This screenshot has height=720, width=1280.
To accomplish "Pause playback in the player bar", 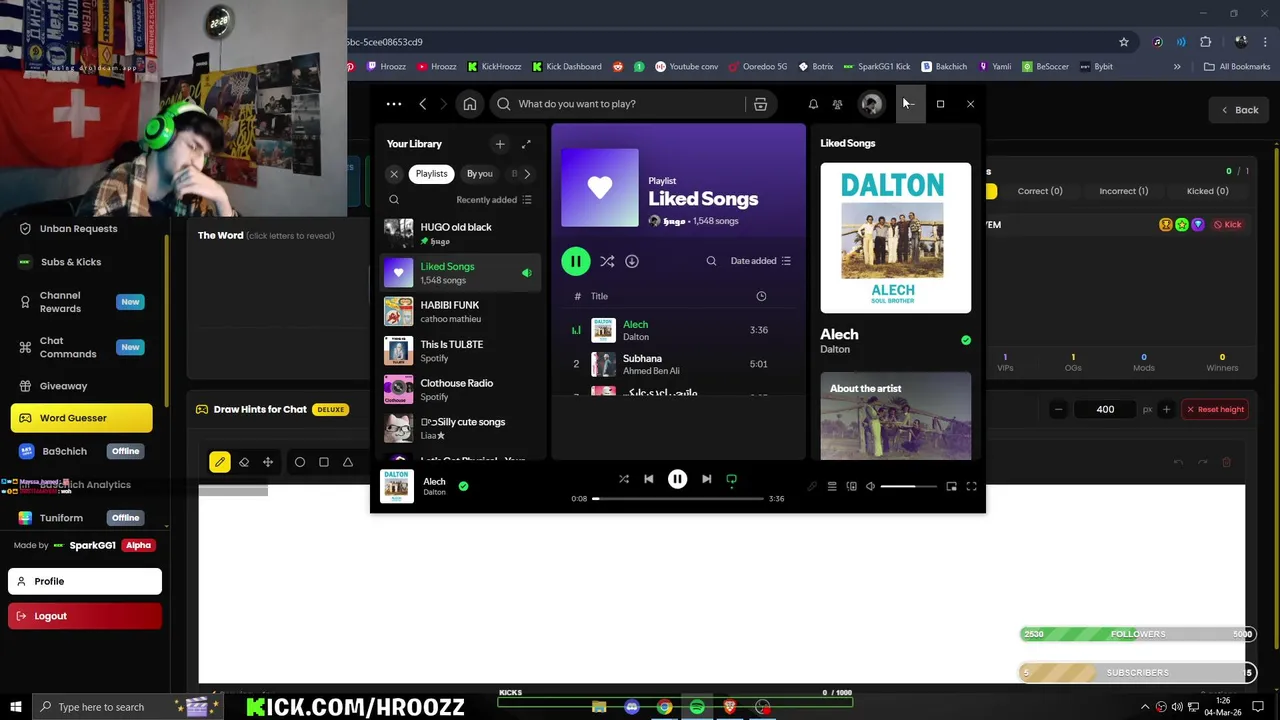I will click(x=677, y=479).
